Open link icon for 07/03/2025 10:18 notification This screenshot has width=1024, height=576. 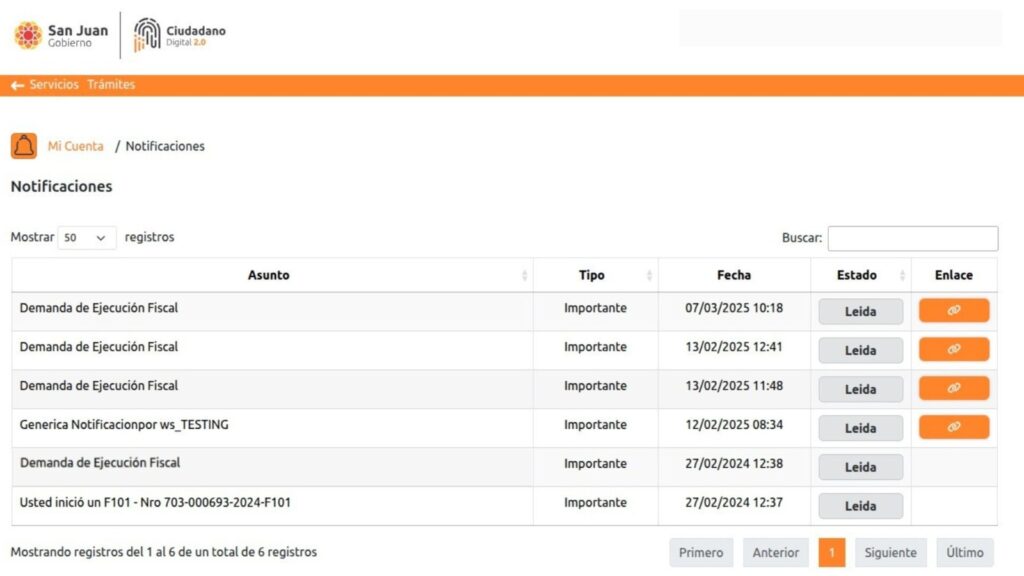(x=953, y=310)
